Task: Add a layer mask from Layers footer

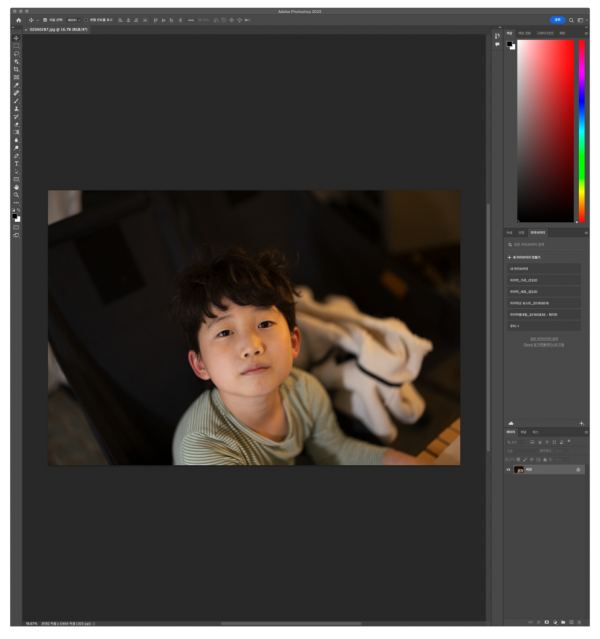Action: (x=547, y=622)
